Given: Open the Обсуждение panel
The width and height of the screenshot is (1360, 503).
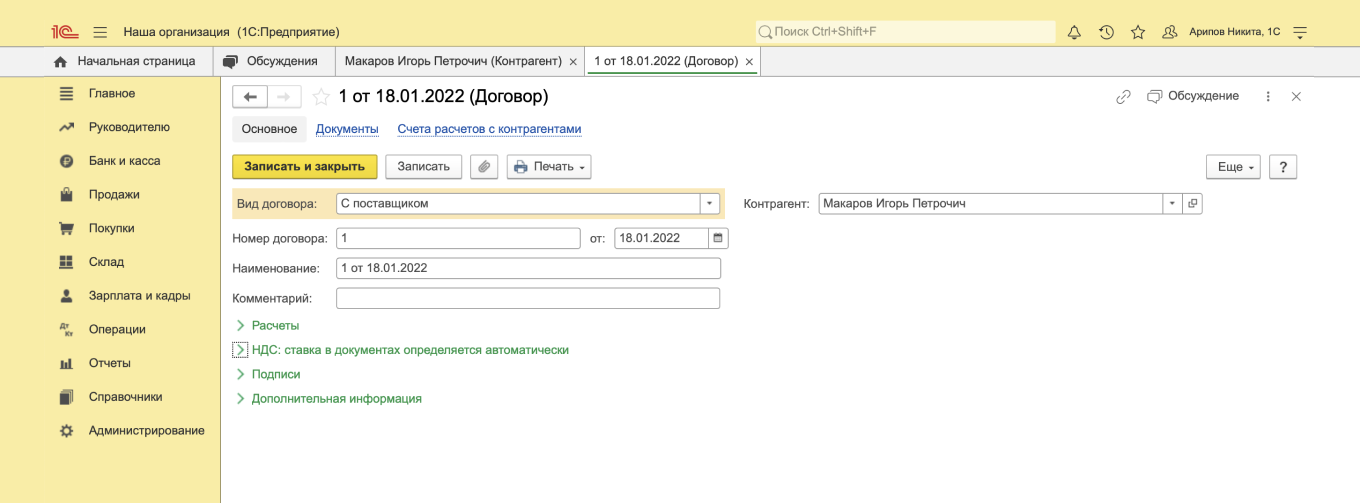Looking at the screenshot, I should 1192,97.
